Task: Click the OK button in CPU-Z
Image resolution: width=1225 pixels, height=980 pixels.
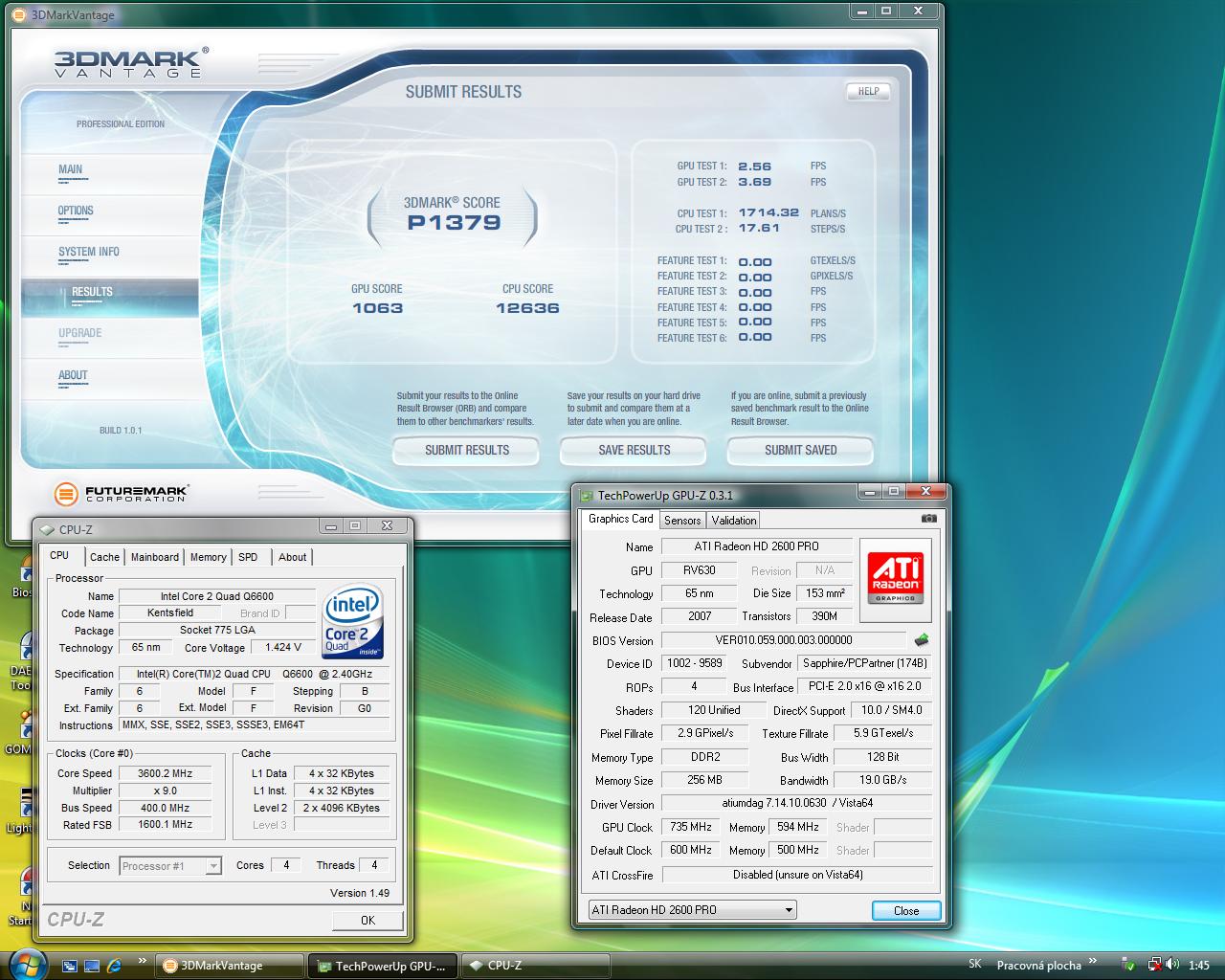Action: click(367, 920)
